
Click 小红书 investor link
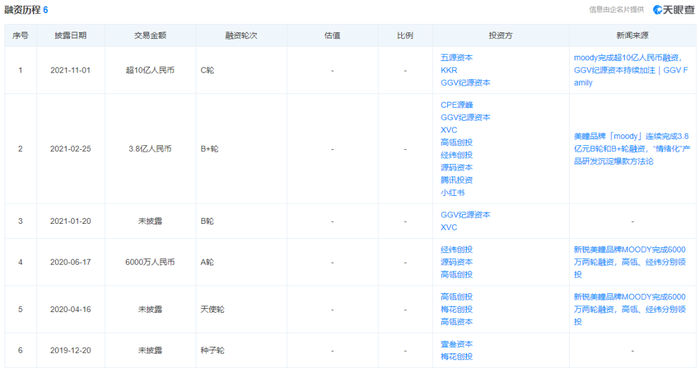coord(452,192)
